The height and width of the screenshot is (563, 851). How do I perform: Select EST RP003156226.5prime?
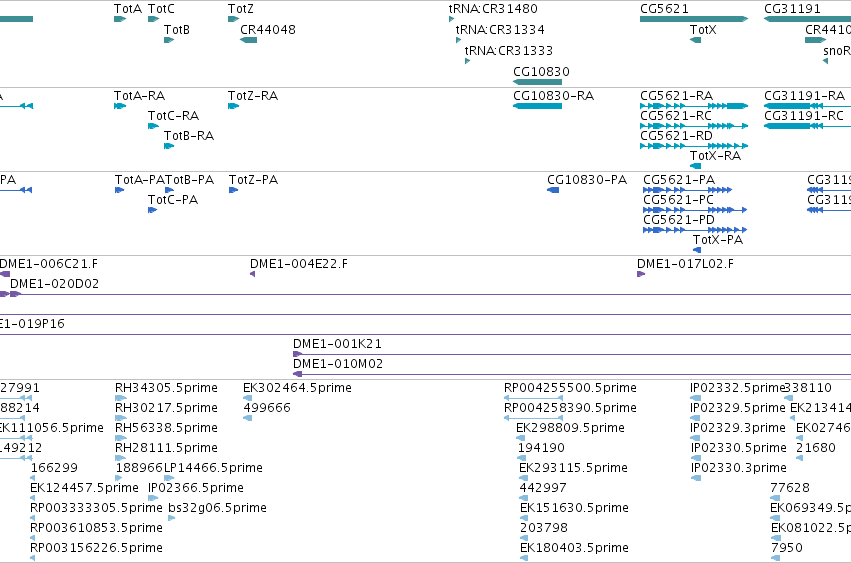coord(96,548)
